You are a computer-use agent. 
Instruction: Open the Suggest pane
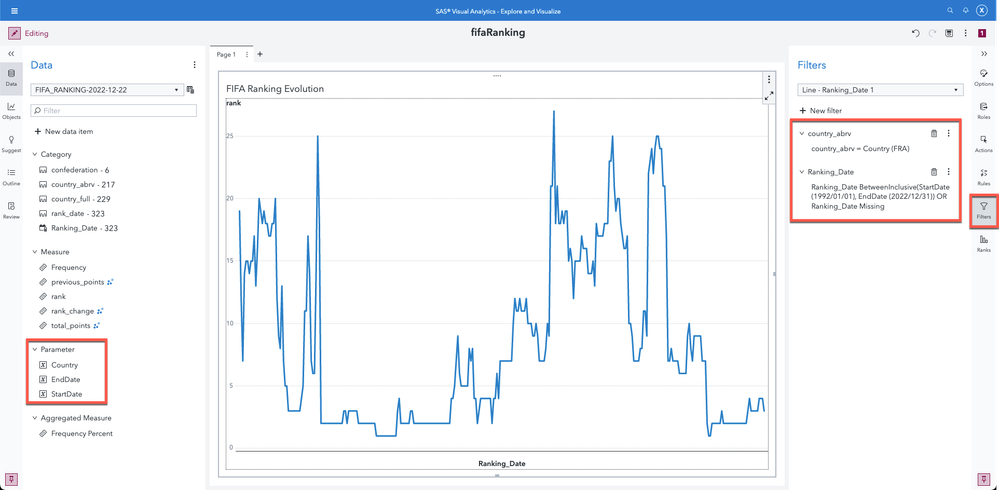[11, 143]
